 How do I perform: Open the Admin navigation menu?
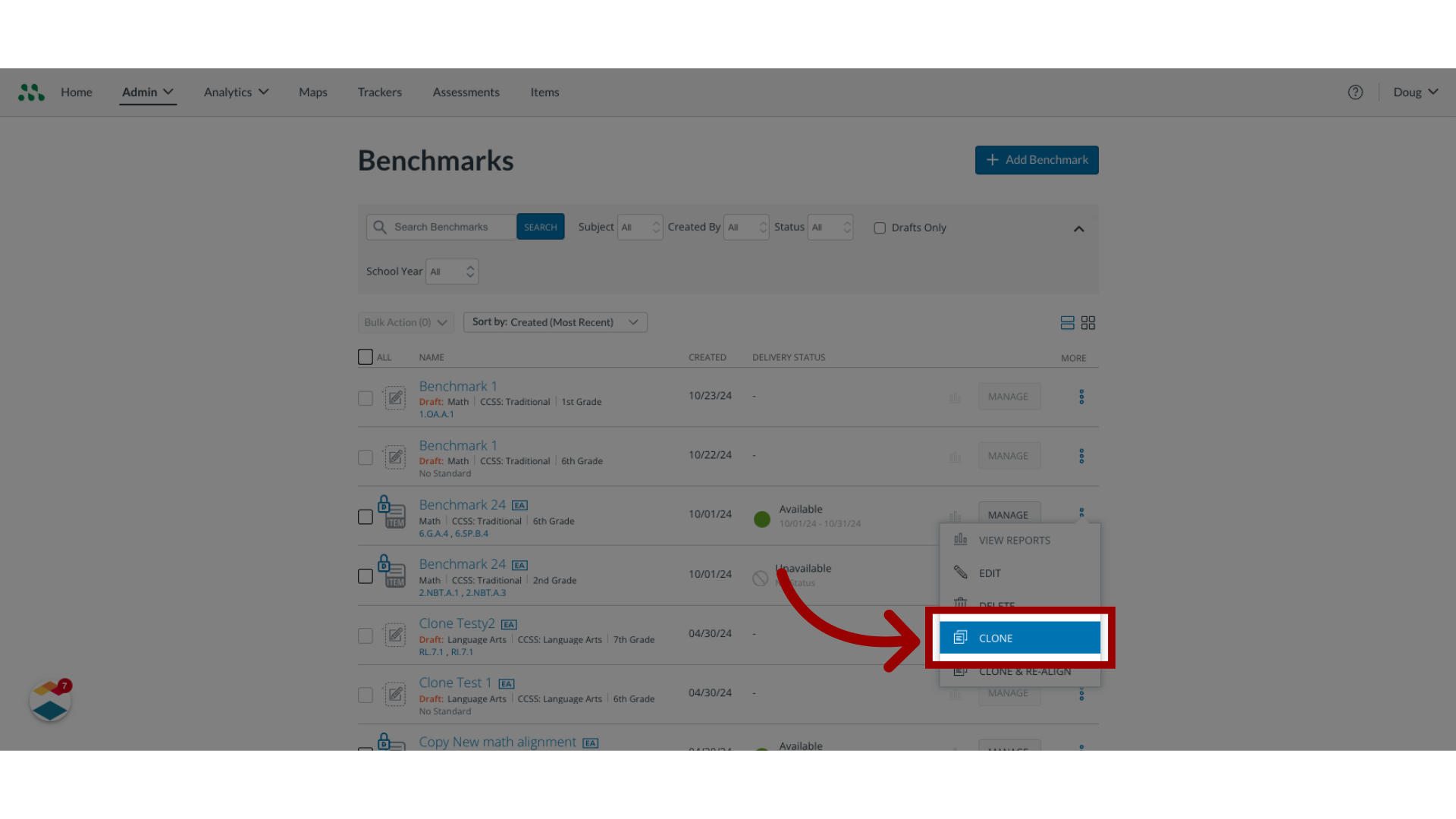click(x=146, y=92)
